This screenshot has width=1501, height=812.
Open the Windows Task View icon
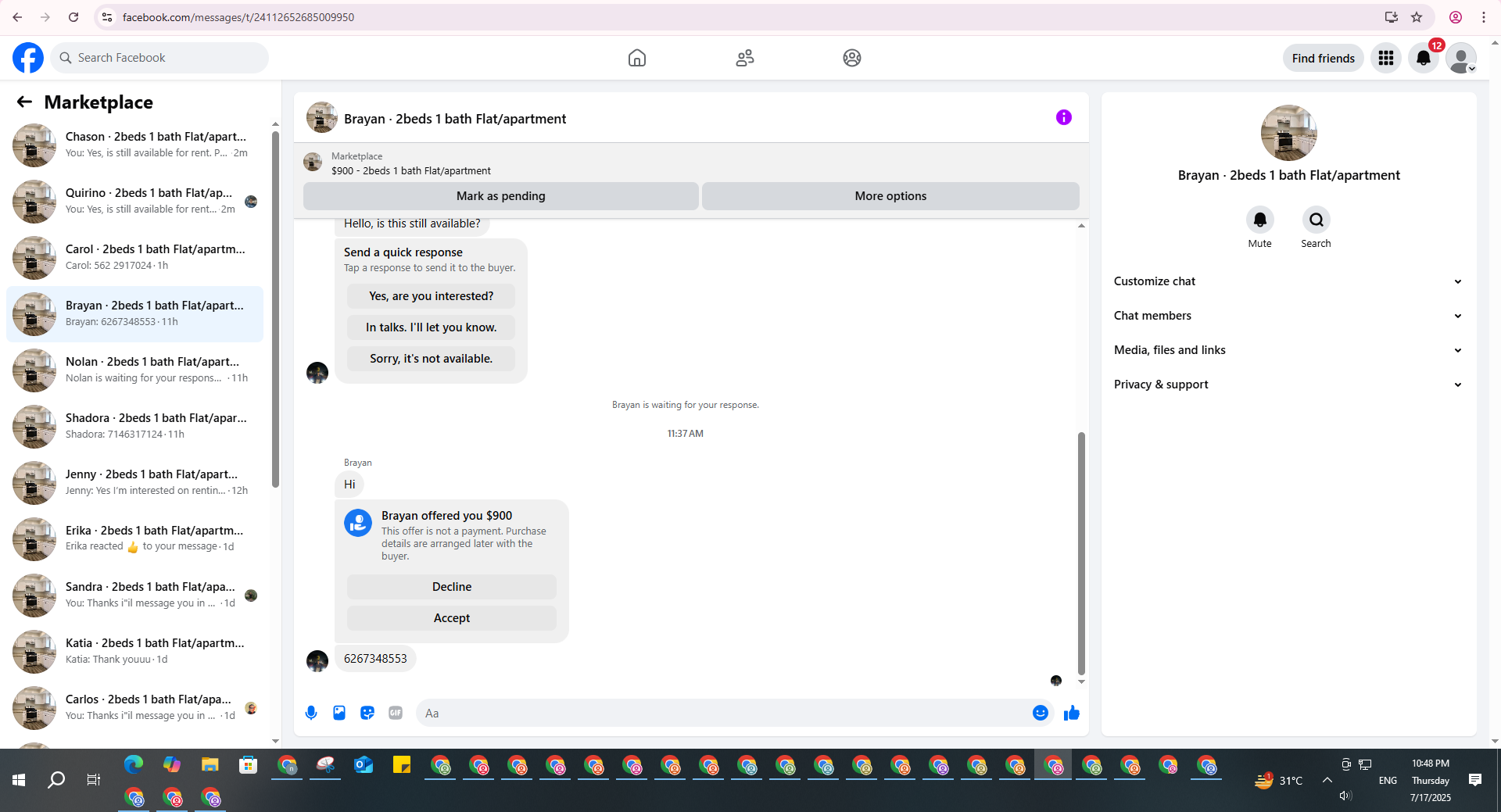coord(94,780)
